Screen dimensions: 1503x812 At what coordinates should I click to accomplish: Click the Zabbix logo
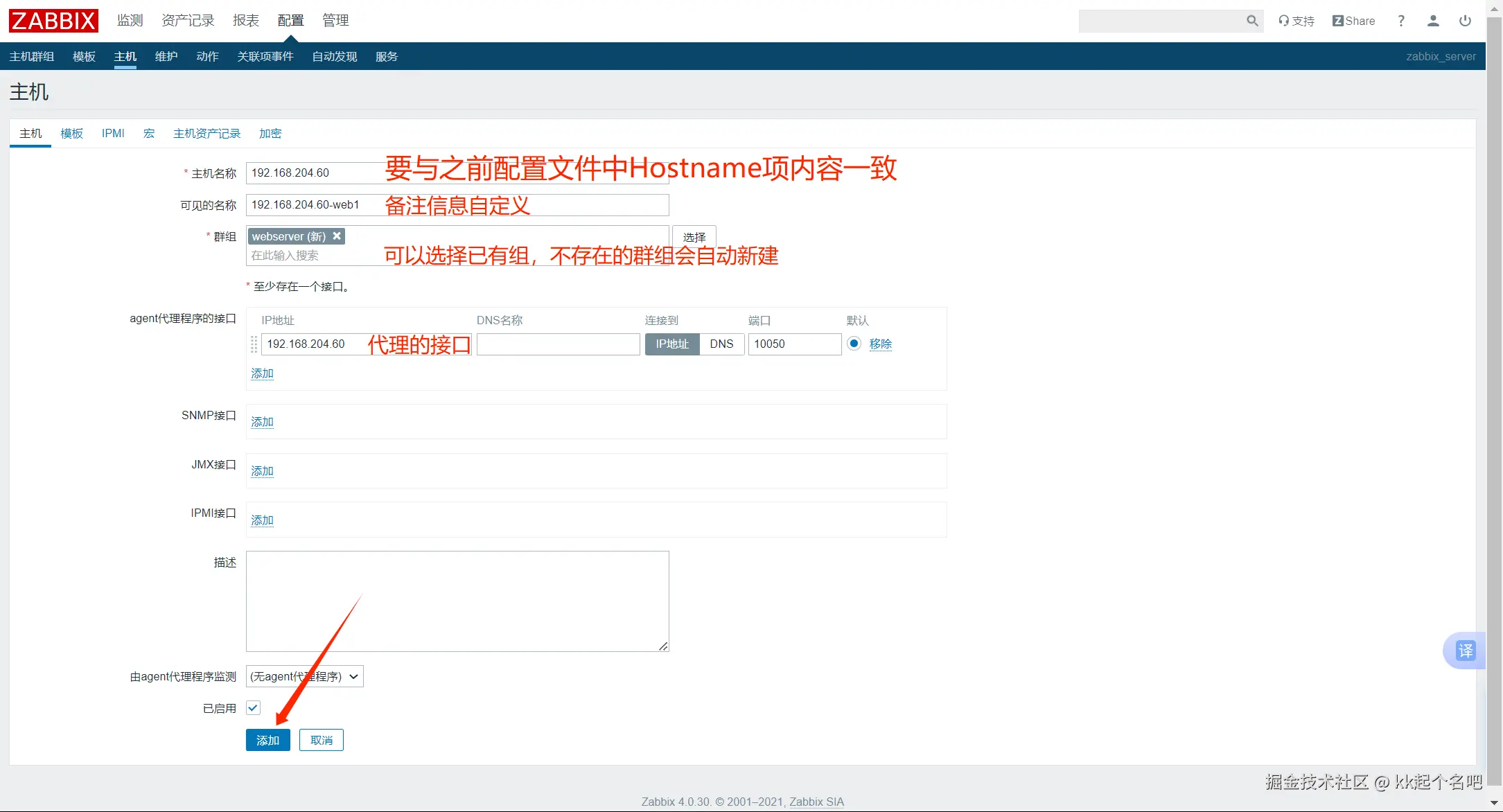53,21
